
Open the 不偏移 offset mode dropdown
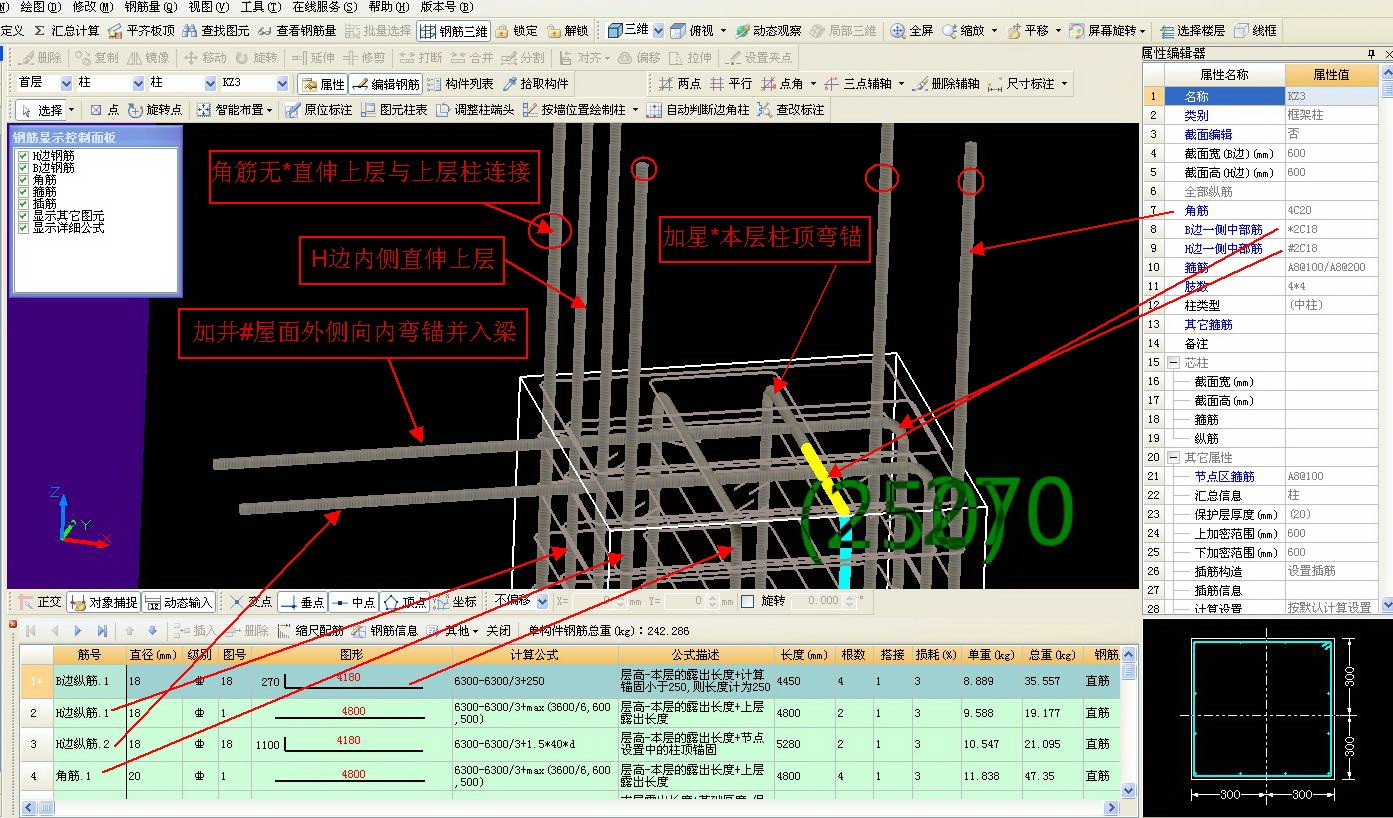[x=540, y=601]
